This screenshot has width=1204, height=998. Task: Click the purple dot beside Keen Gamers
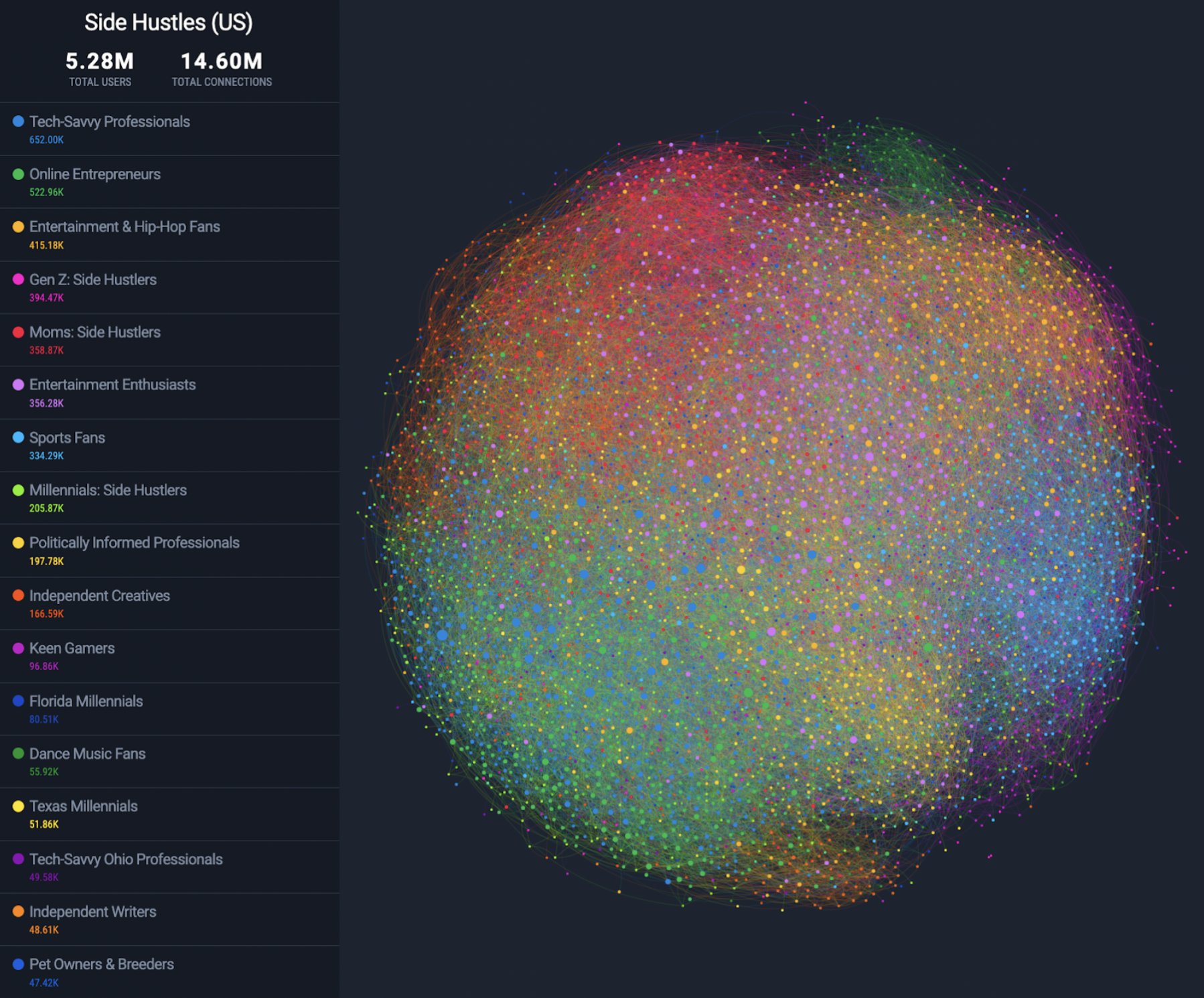(18, 648)
